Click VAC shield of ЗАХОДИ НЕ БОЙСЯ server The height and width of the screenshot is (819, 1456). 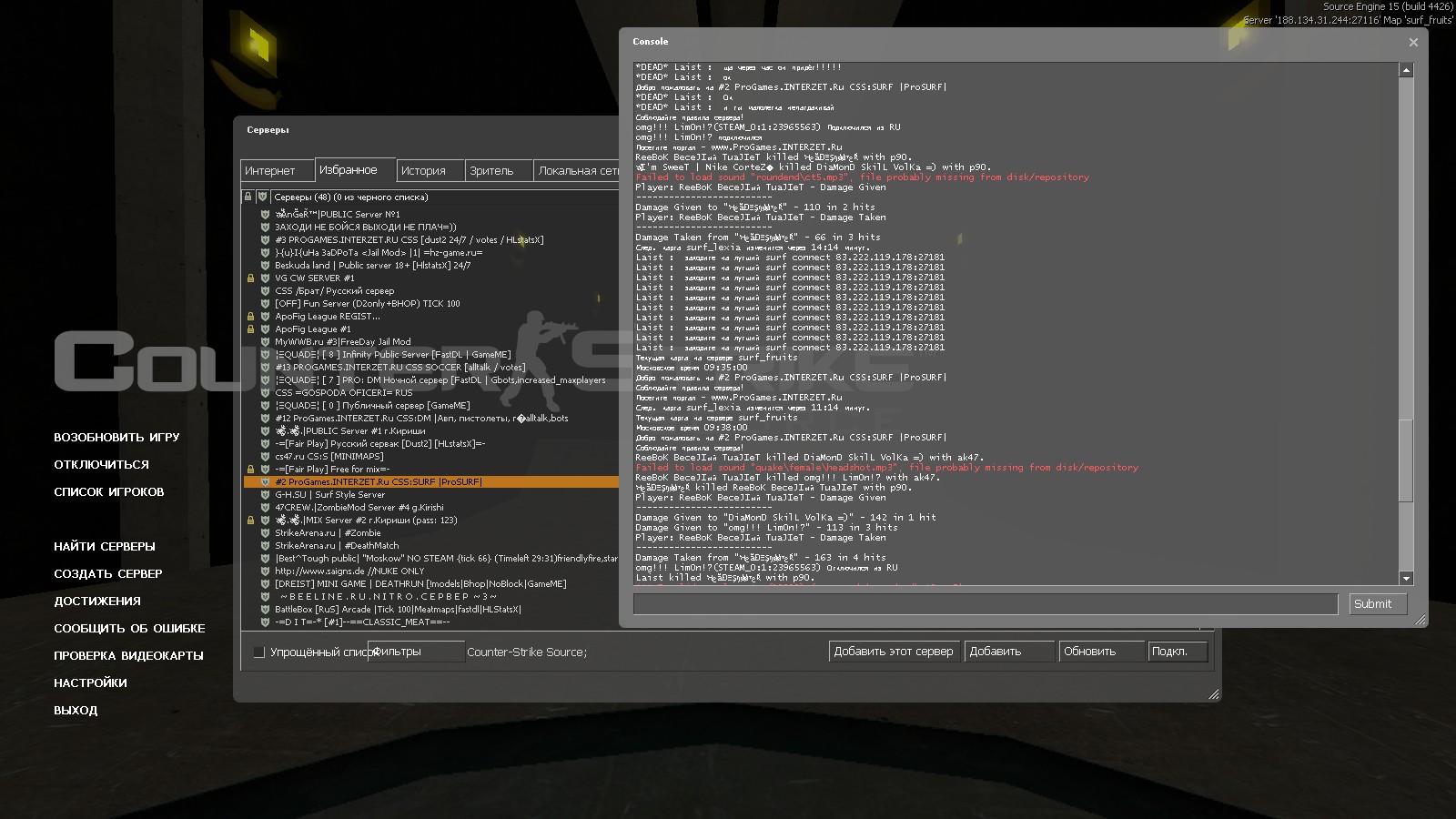coord(265,227)
